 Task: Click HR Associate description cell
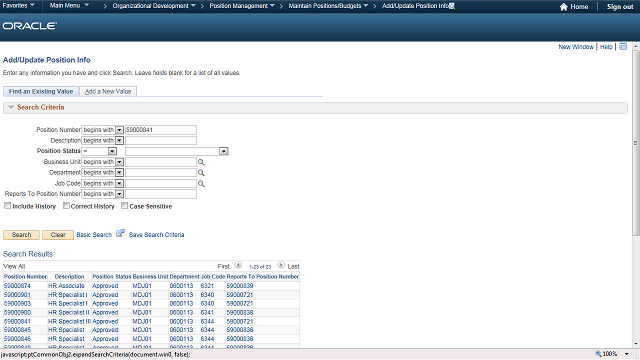click(66, 286)
